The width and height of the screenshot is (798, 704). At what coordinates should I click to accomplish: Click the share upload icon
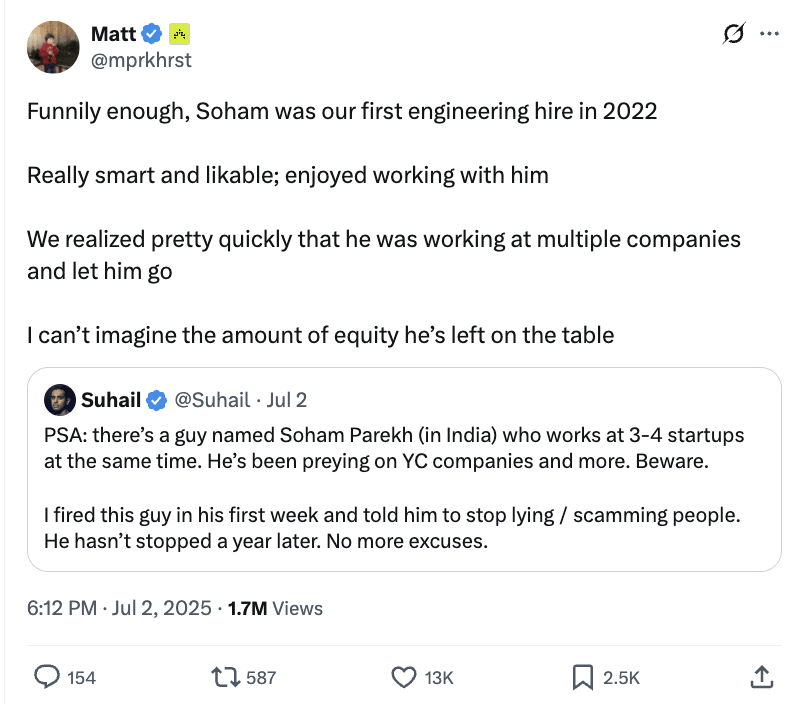(761, 677)
